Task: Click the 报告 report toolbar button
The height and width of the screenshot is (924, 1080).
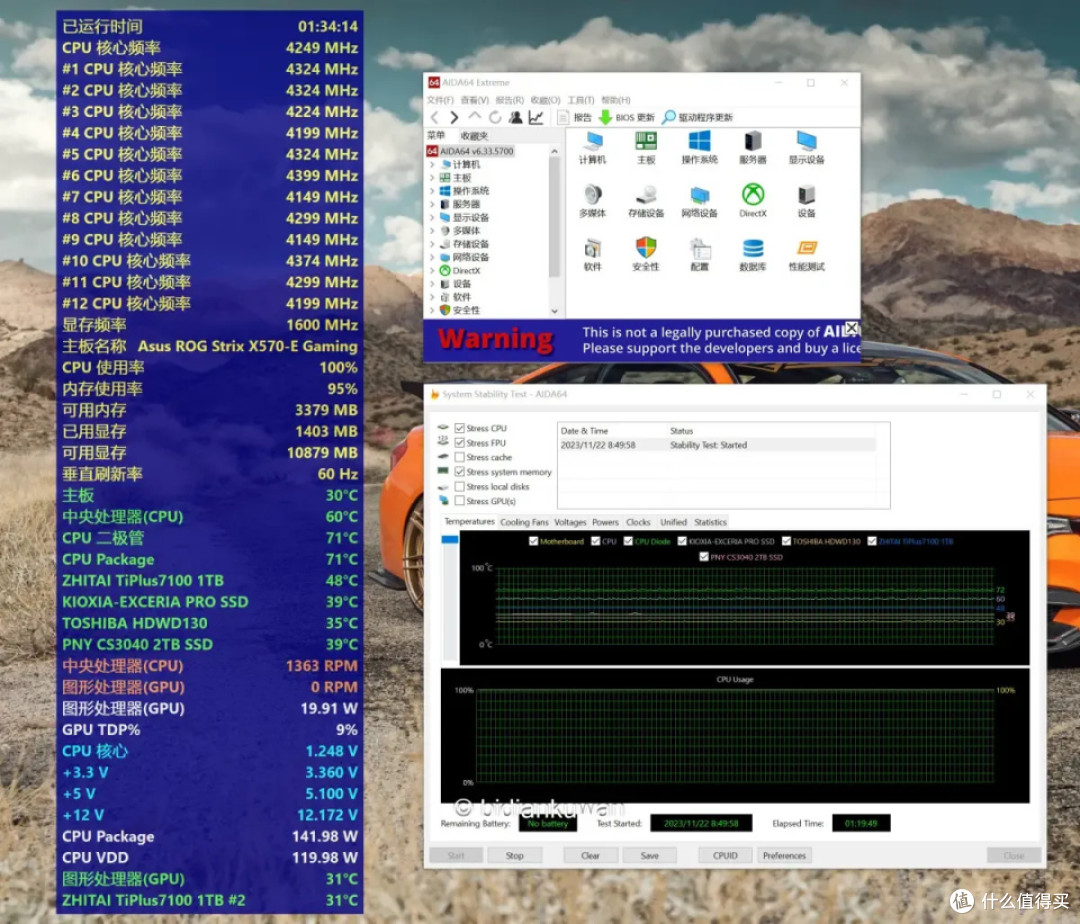Action: [x=575, y=118]
